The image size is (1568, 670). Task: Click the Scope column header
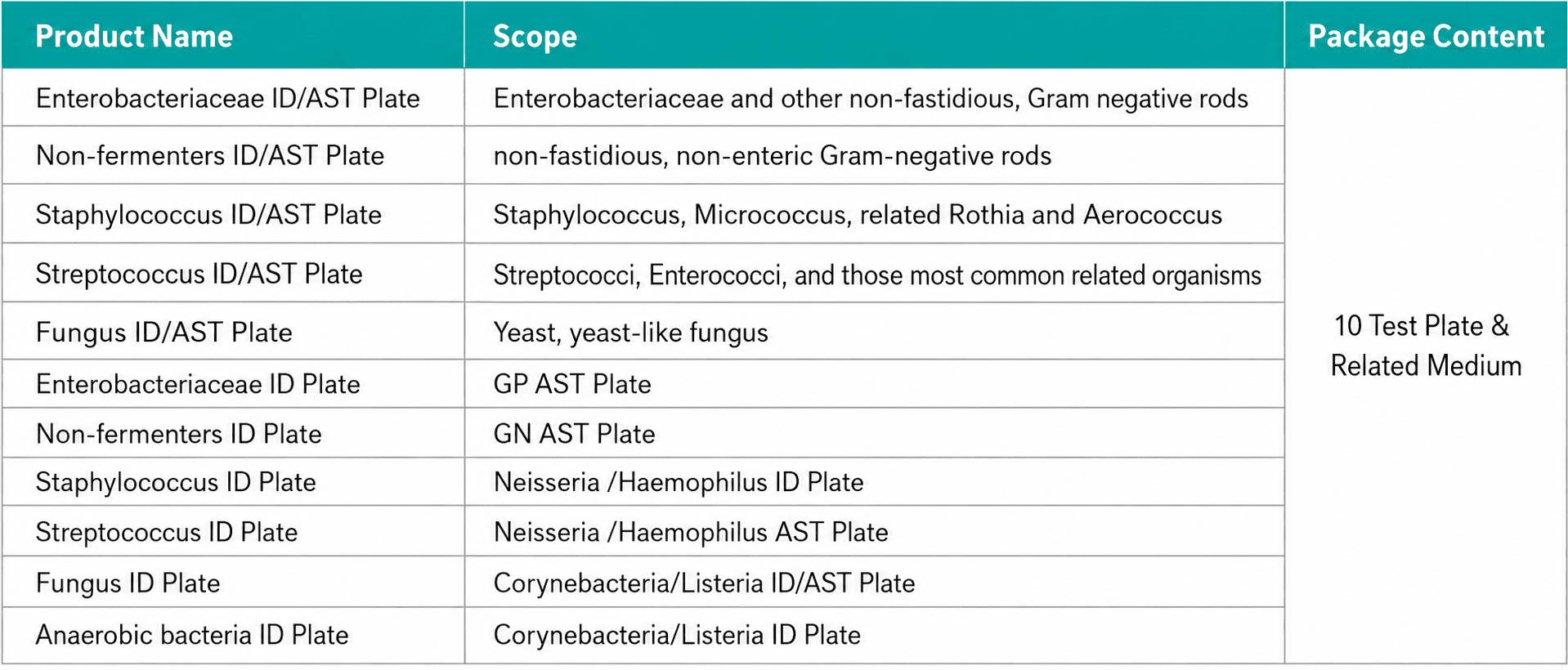(x=874, y=35)
